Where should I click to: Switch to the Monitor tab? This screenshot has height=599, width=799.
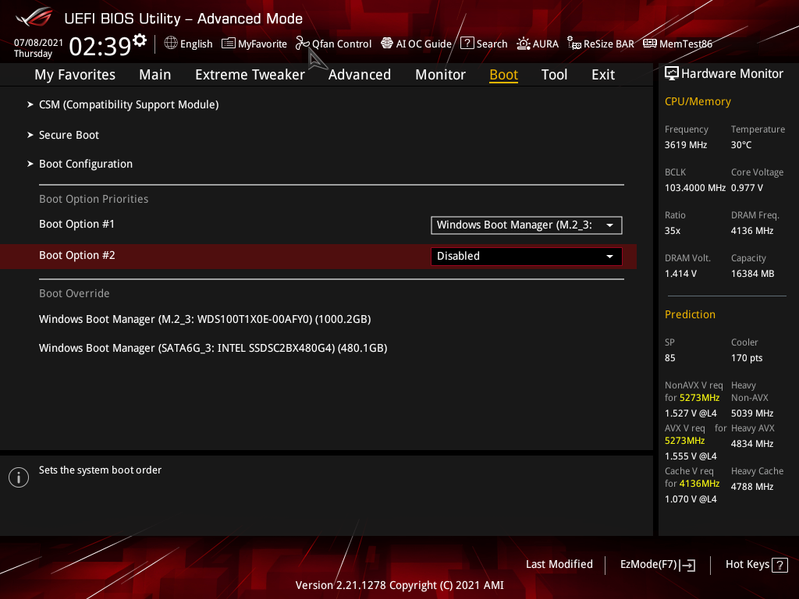coord(440,75)
